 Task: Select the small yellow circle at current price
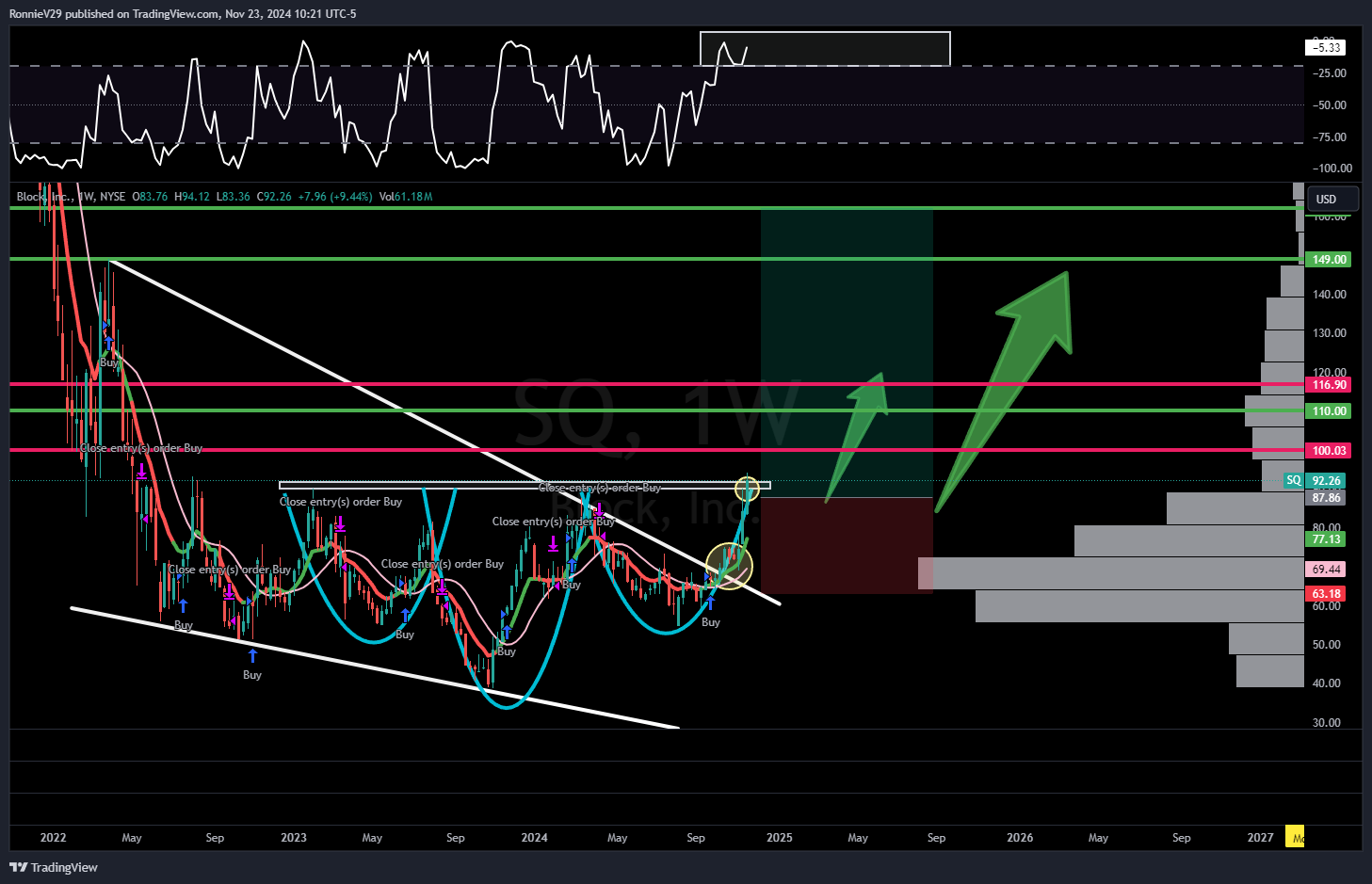(x=747, y=489)
